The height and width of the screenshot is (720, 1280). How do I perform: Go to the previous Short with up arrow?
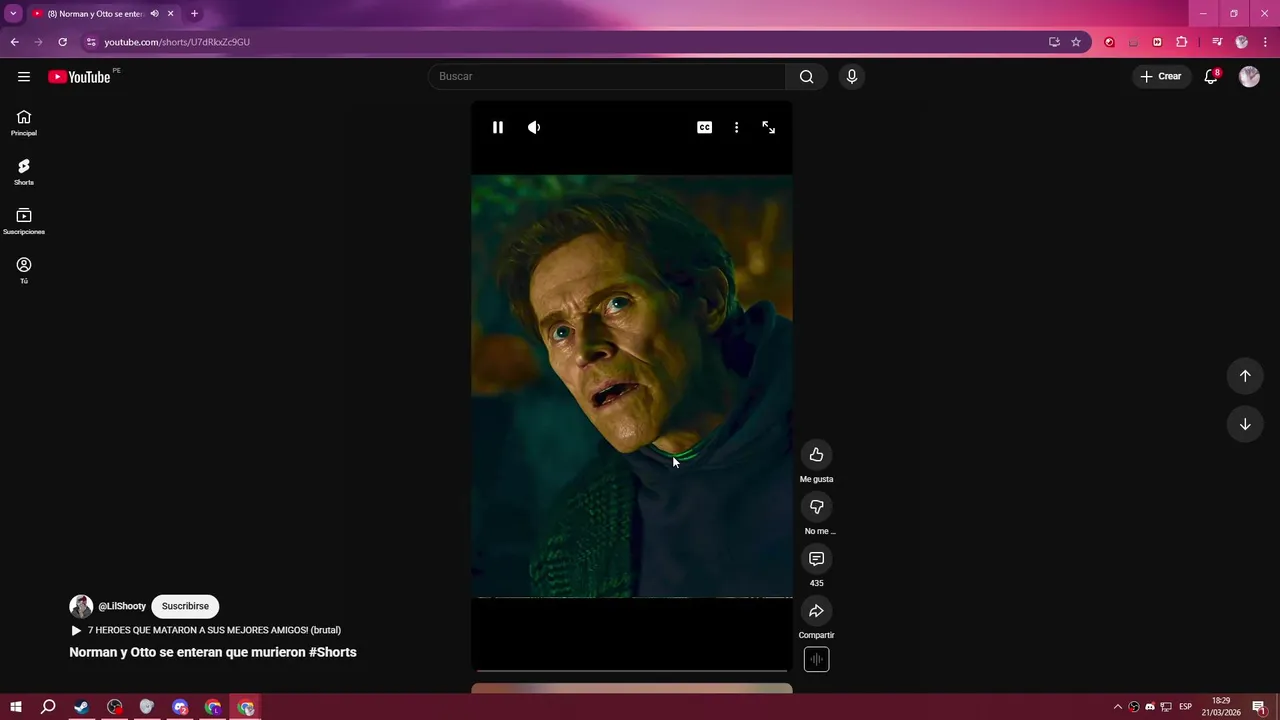pos(1245,376)
